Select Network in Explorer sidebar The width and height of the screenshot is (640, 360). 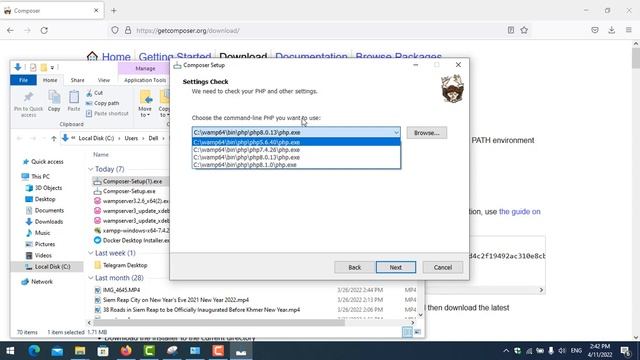37,282
